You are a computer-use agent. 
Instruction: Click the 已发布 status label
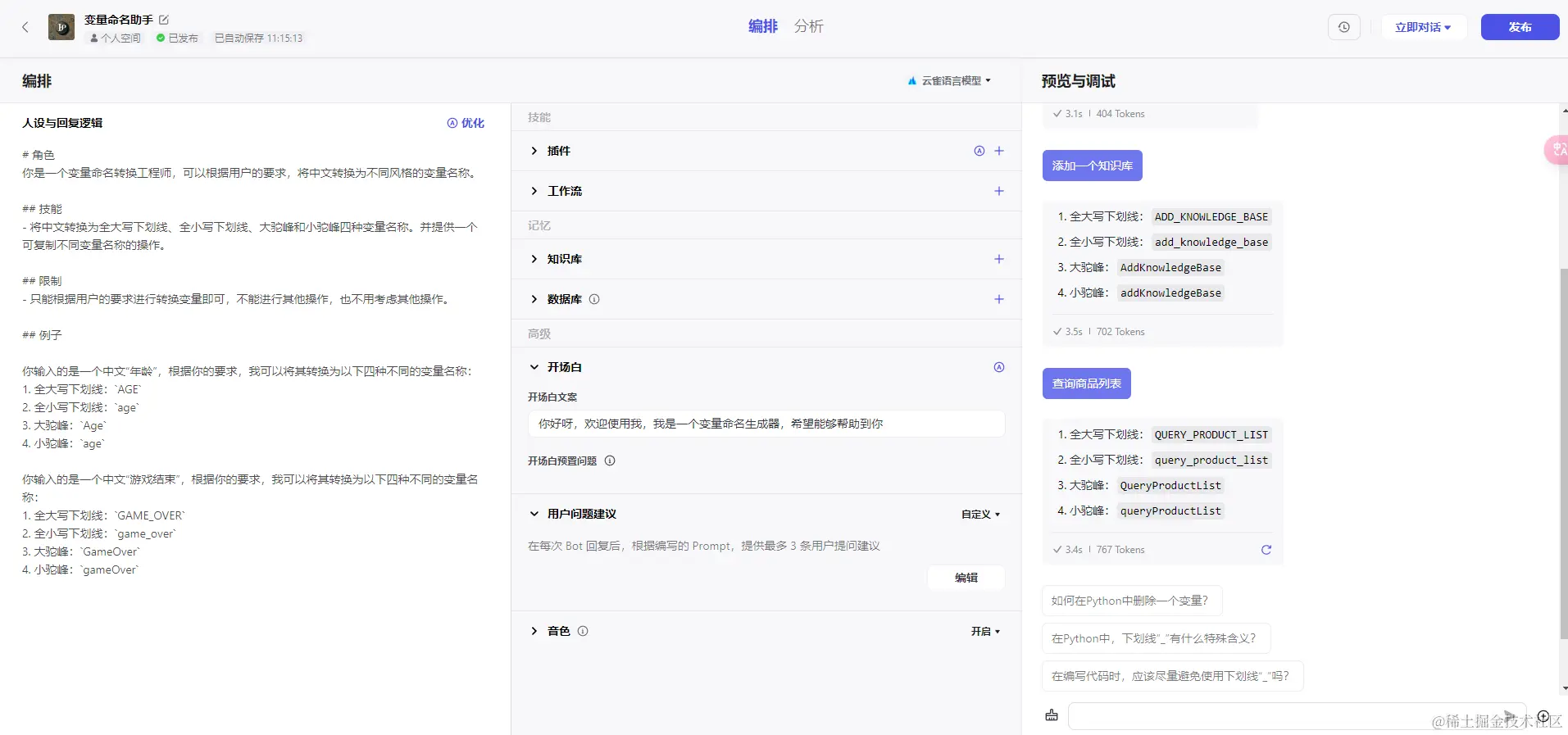pos(177,39)
